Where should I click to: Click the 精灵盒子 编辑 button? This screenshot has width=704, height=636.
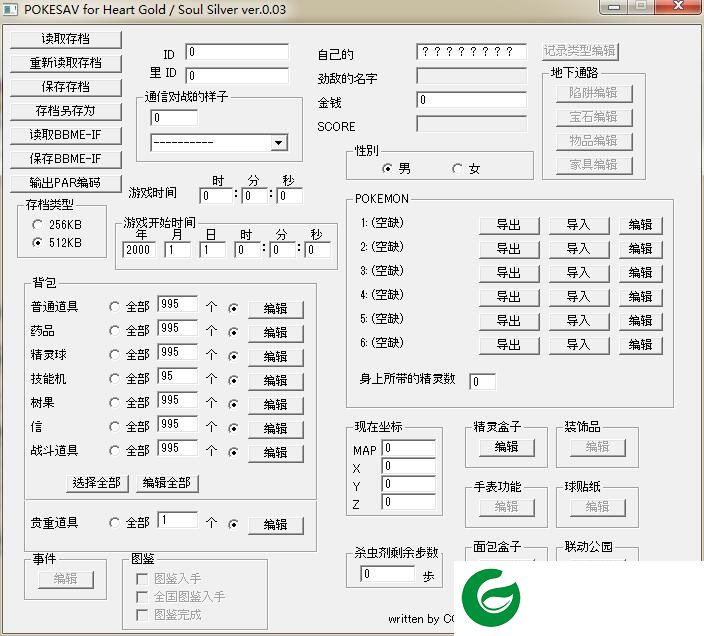click(x=507, y=447)
